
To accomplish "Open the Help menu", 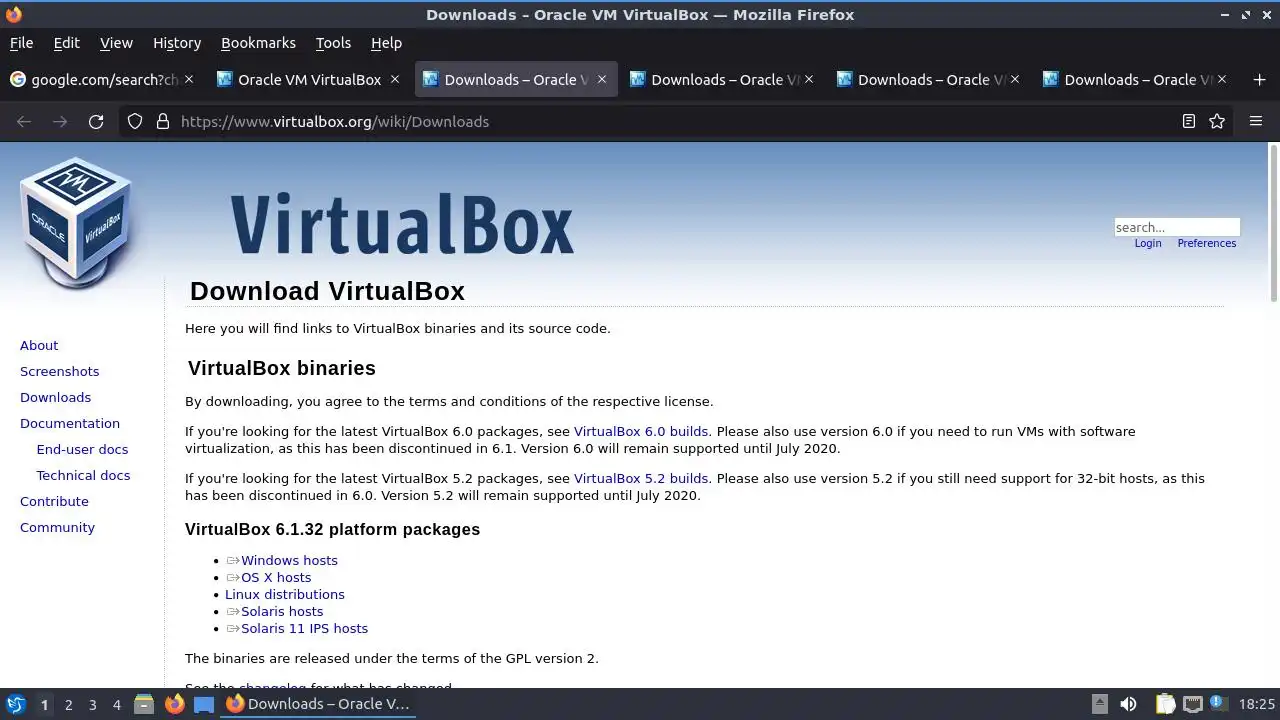I will point(386,43).
